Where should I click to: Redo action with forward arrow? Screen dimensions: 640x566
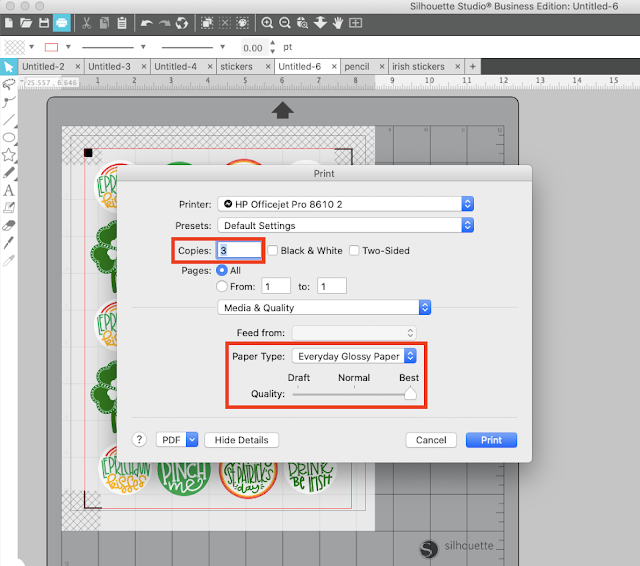[164, 23]
